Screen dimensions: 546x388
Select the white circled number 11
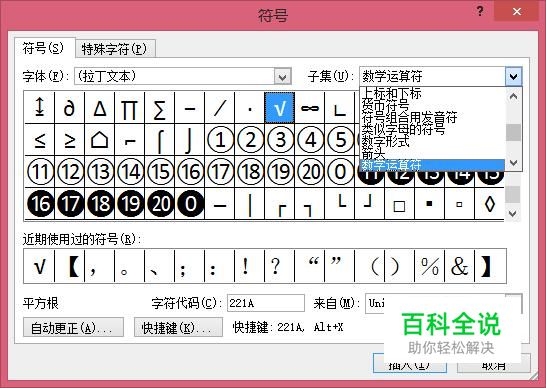pyautogui.click(x=40, y=172)
